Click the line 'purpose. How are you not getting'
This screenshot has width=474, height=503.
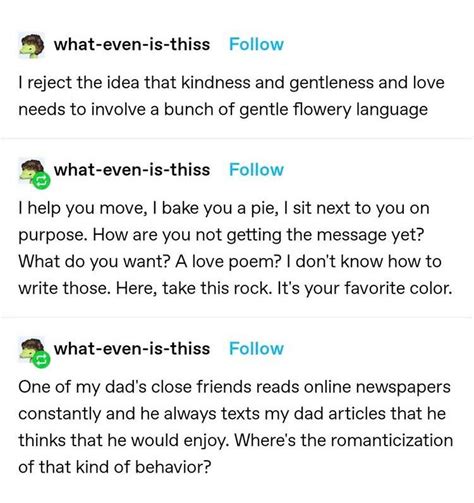pyautogui.click(x=221, y=235)
